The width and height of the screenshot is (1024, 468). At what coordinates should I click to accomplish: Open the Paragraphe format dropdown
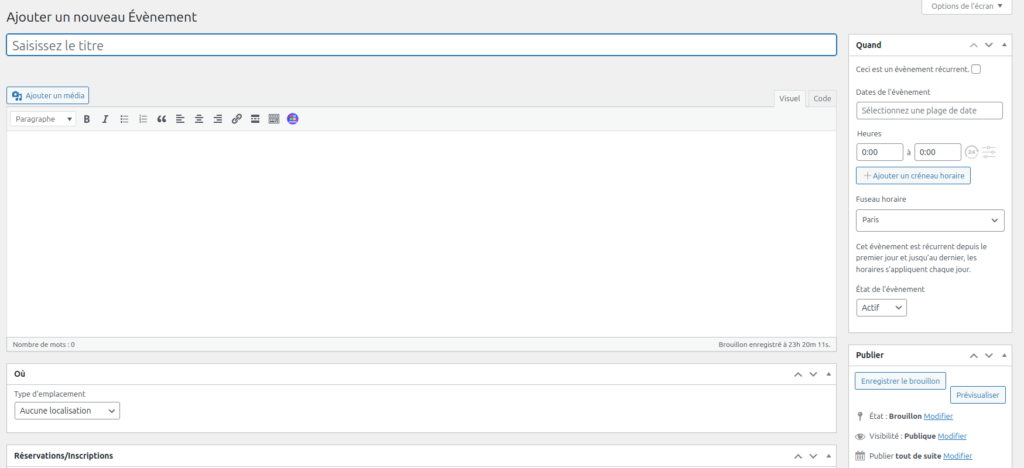pyautogui.click(x=43, y=119)
